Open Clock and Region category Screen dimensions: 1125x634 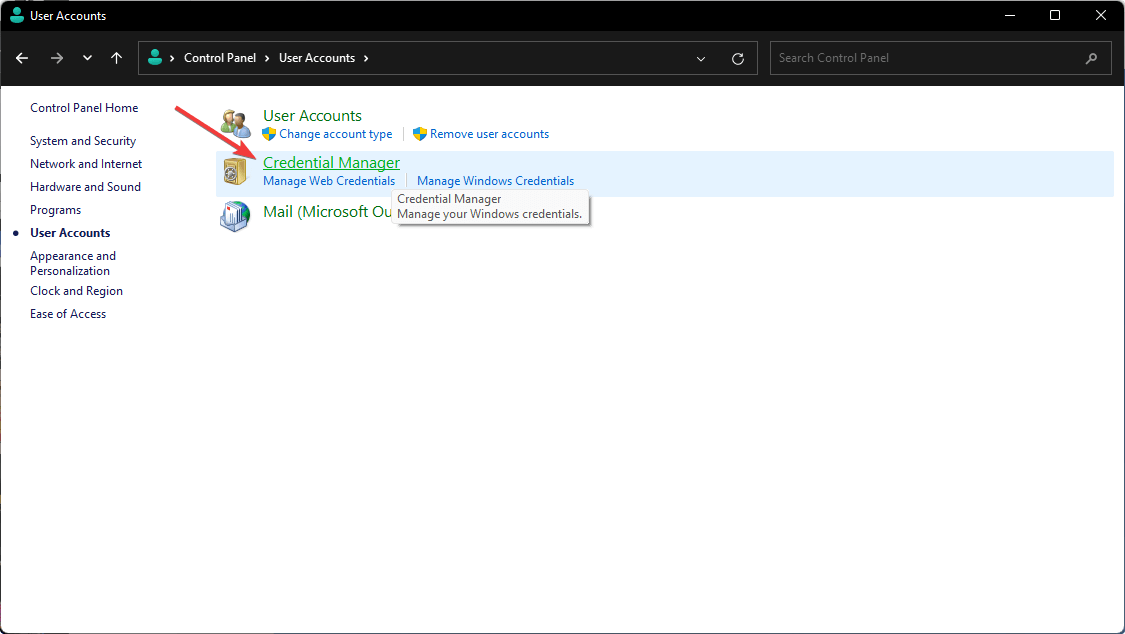point(76,290)
